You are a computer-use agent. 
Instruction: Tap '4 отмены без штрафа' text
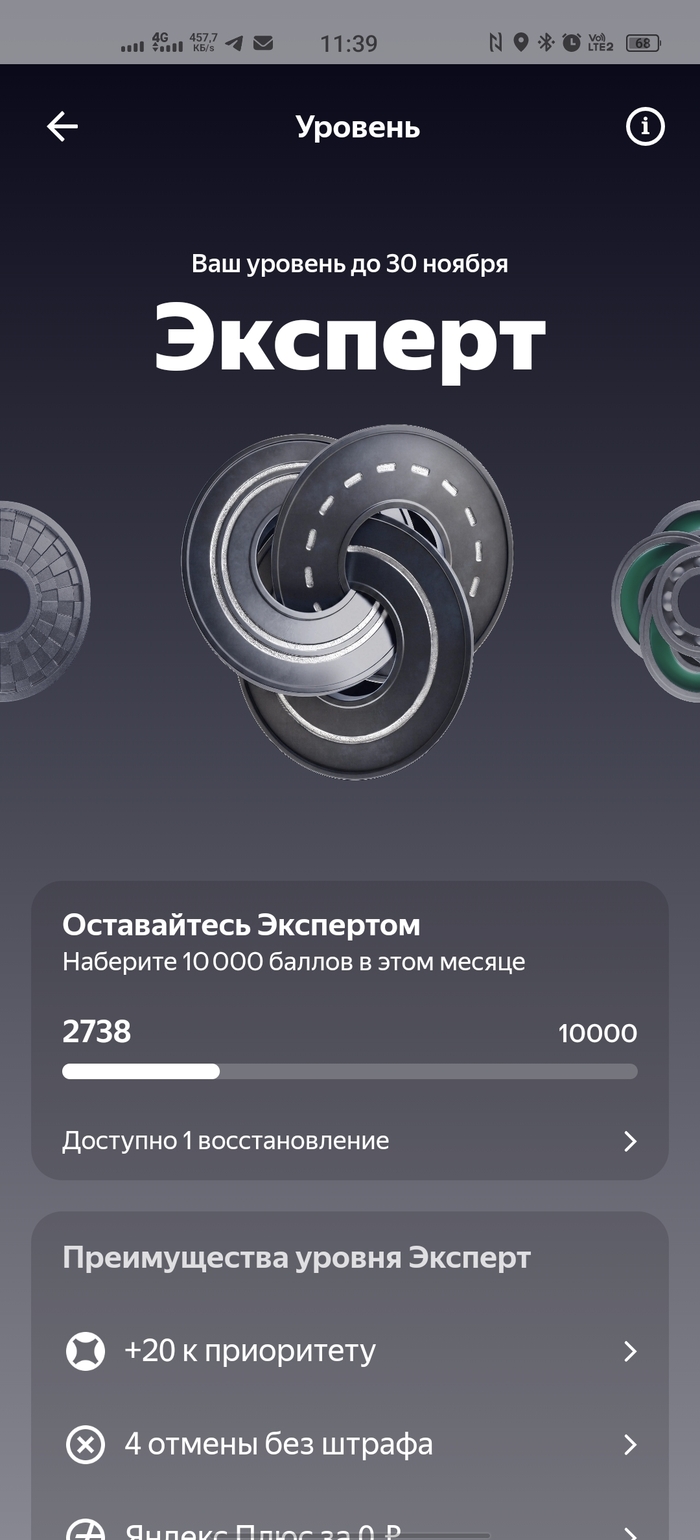(x=278, y=1445)
